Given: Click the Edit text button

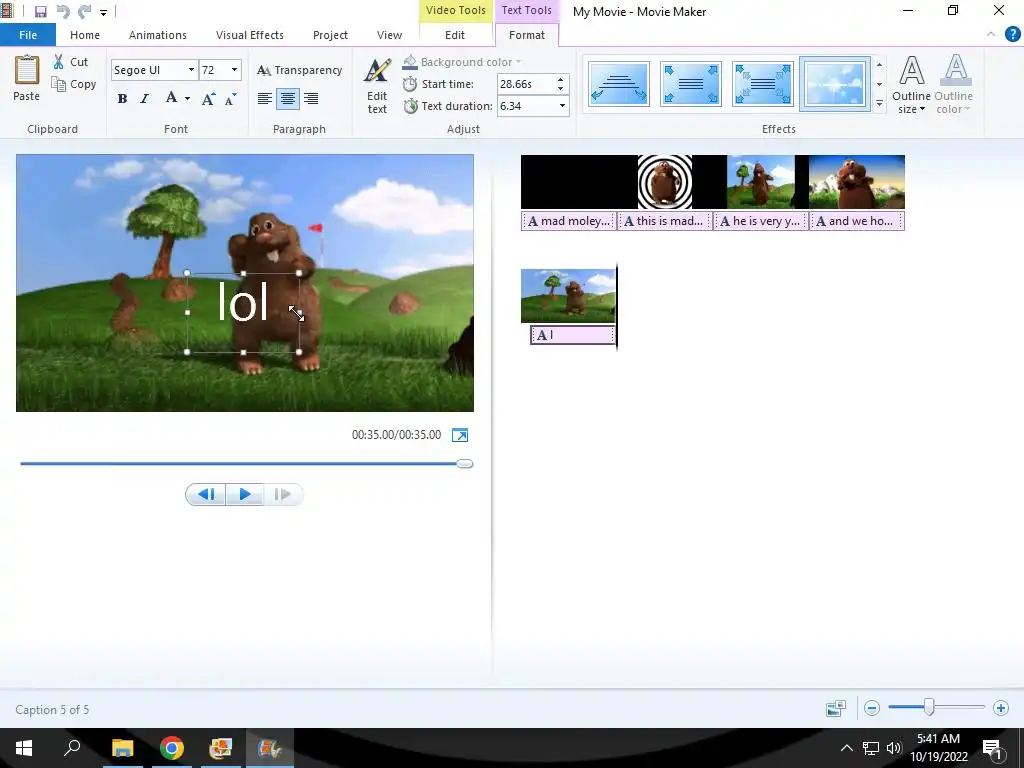Looking at the screenshot, I should pyautogui.click(x=377, y=86).
